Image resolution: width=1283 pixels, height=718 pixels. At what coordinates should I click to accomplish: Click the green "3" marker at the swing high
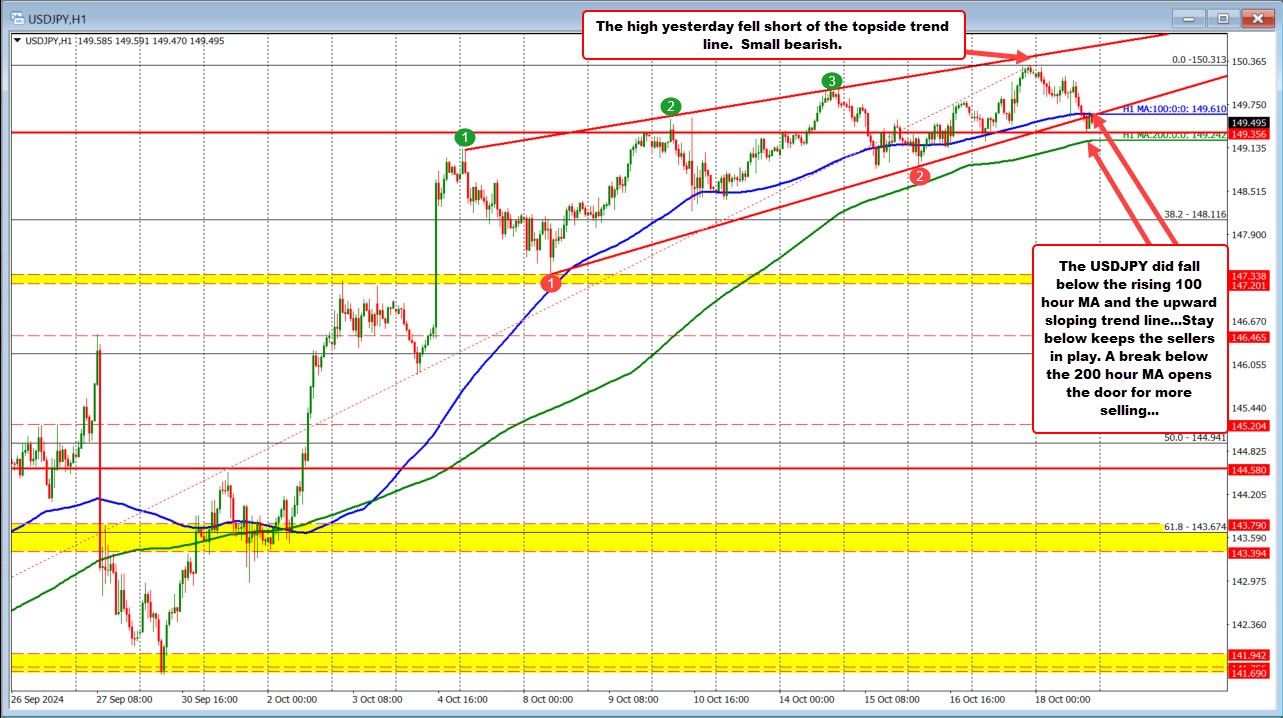pyautogui.click(x=831, y=79)
